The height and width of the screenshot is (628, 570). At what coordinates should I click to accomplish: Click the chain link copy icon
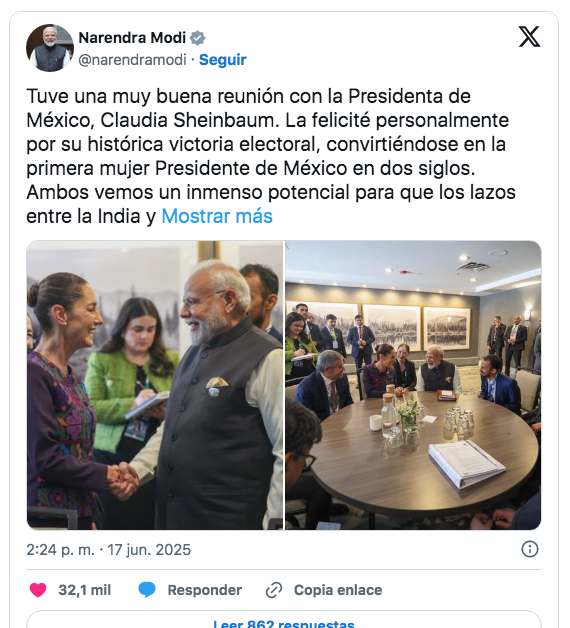tap(274, 590)
